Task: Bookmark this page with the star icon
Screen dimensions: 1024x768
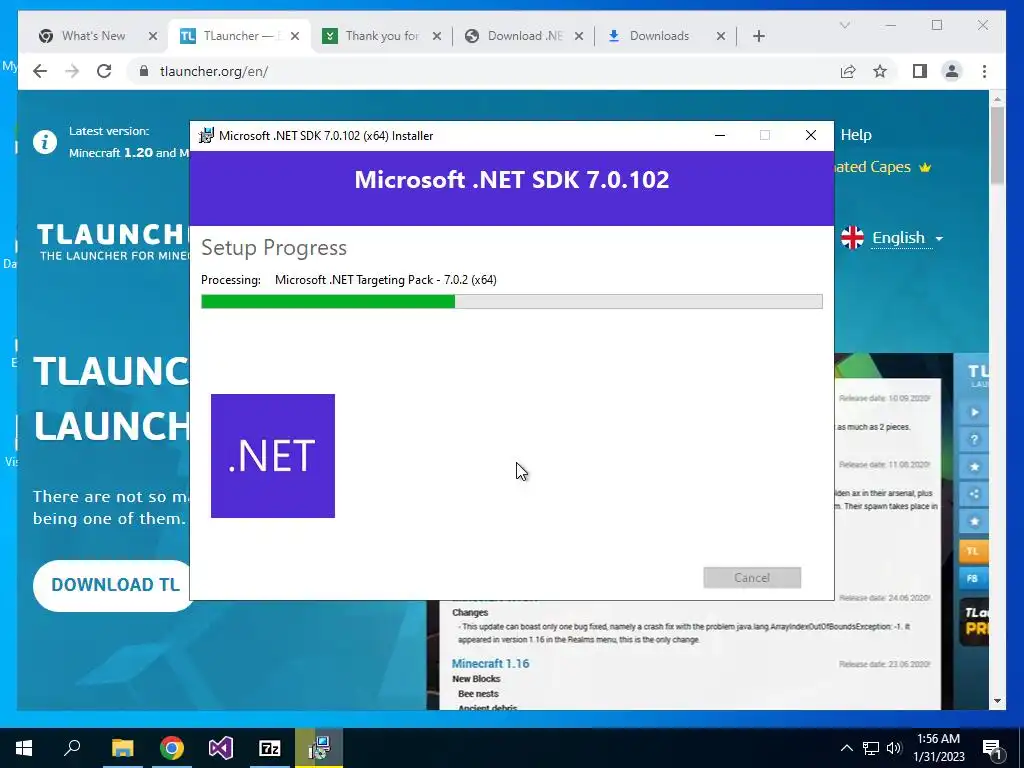Action: [x=880, y=71]
